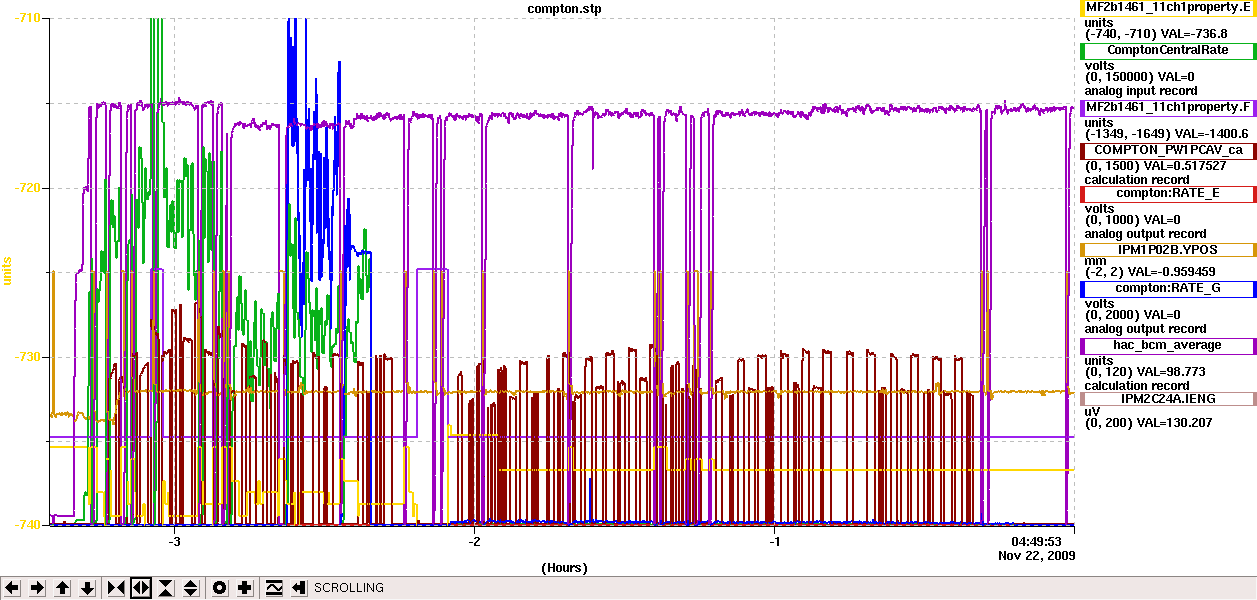Shift the plot up using the up arrow
This screenshot has width=1257, height=600.
point(62,588)
